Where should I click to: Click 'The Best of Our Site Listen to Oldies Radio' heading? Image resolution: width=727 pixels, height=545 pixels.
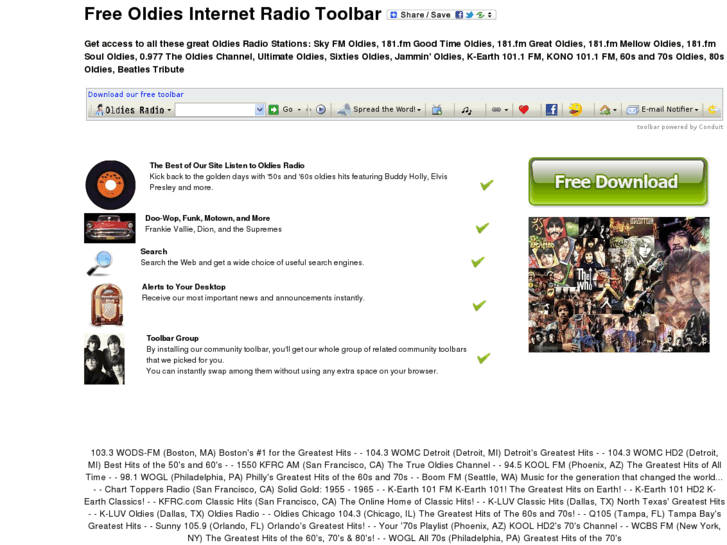click(x=227, y=166)
